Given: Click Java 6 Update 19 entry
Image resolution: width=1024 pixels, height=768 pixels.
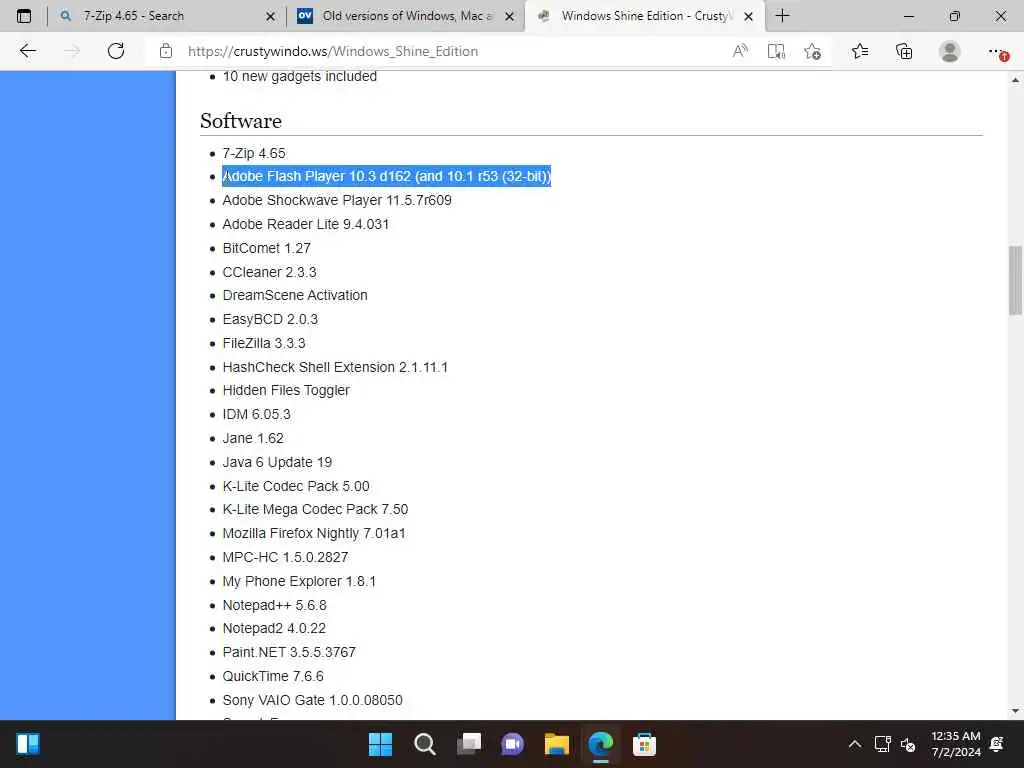Looking at the screenshot, I should (278, 462).
